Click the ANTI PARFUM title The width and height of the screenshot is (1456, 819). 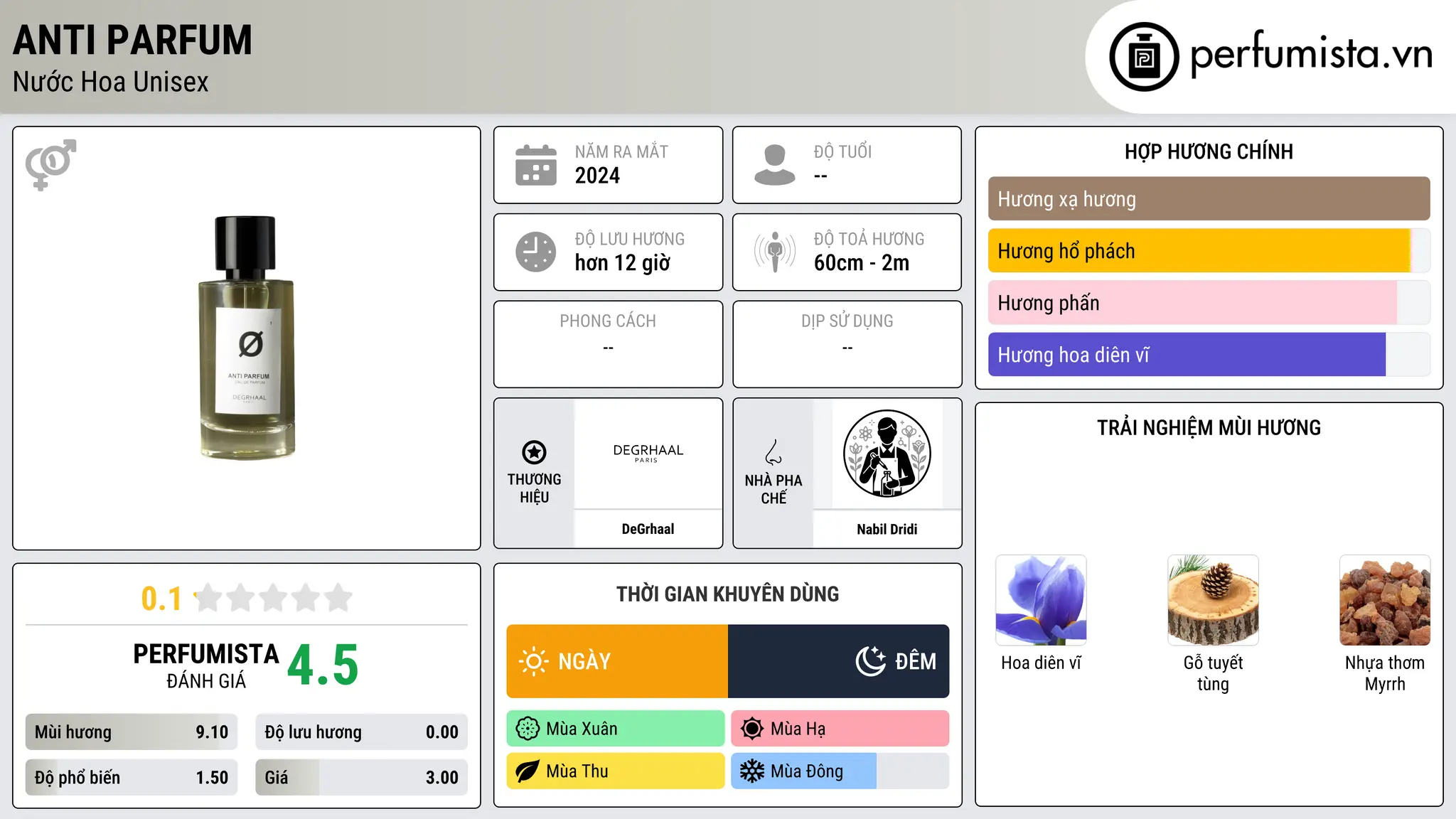click(133, 40)
